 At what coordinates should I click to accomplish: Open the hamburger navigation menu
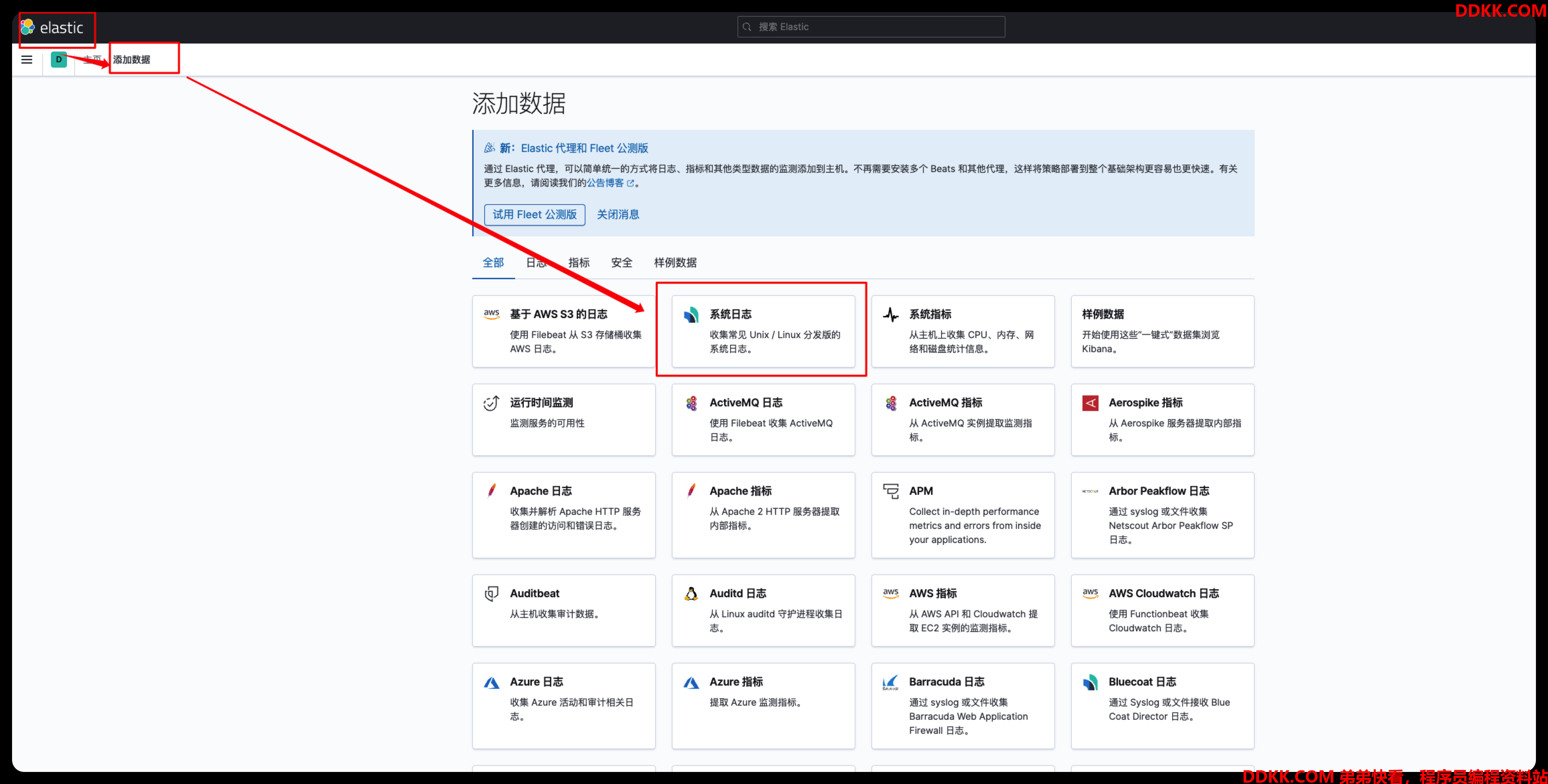tap(27, 60)
